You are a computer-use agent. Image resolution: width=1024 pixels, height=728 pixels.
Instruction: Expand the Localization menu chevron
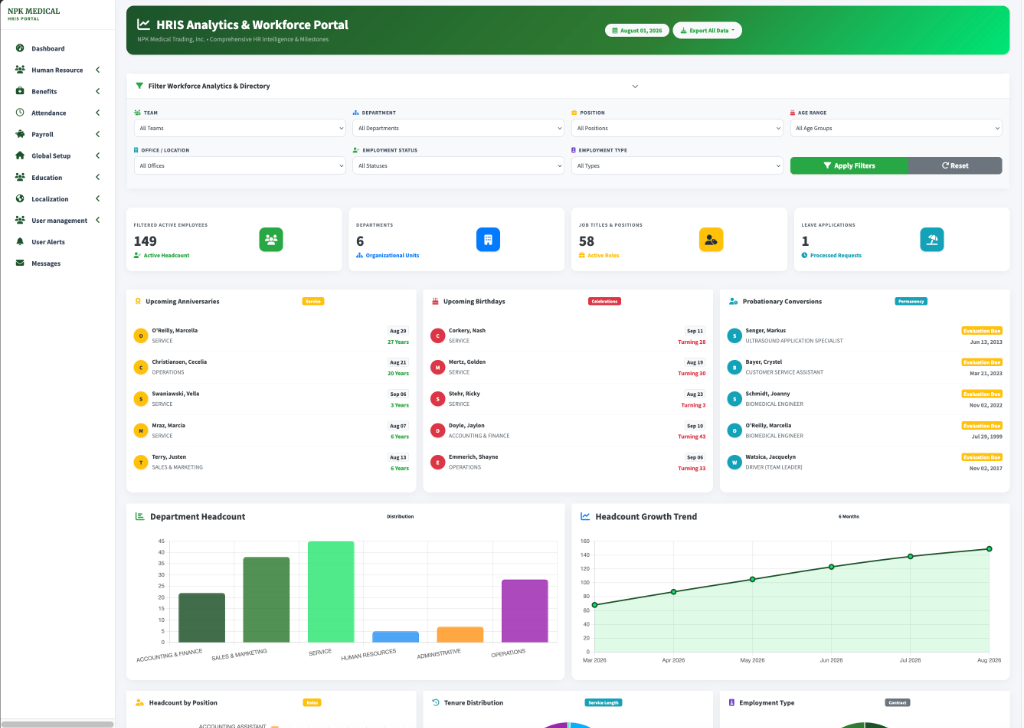pyautogui.click(x=98, y=199)
